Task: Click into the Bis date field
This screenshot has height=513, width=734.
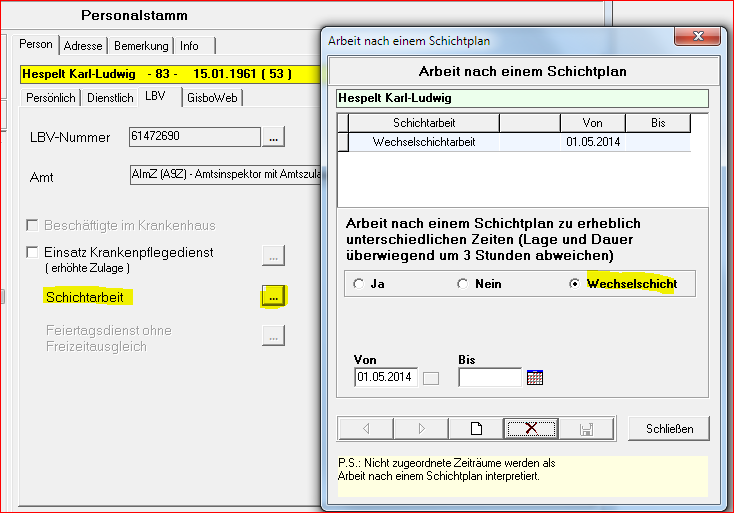Action: (x=489, y=378)
